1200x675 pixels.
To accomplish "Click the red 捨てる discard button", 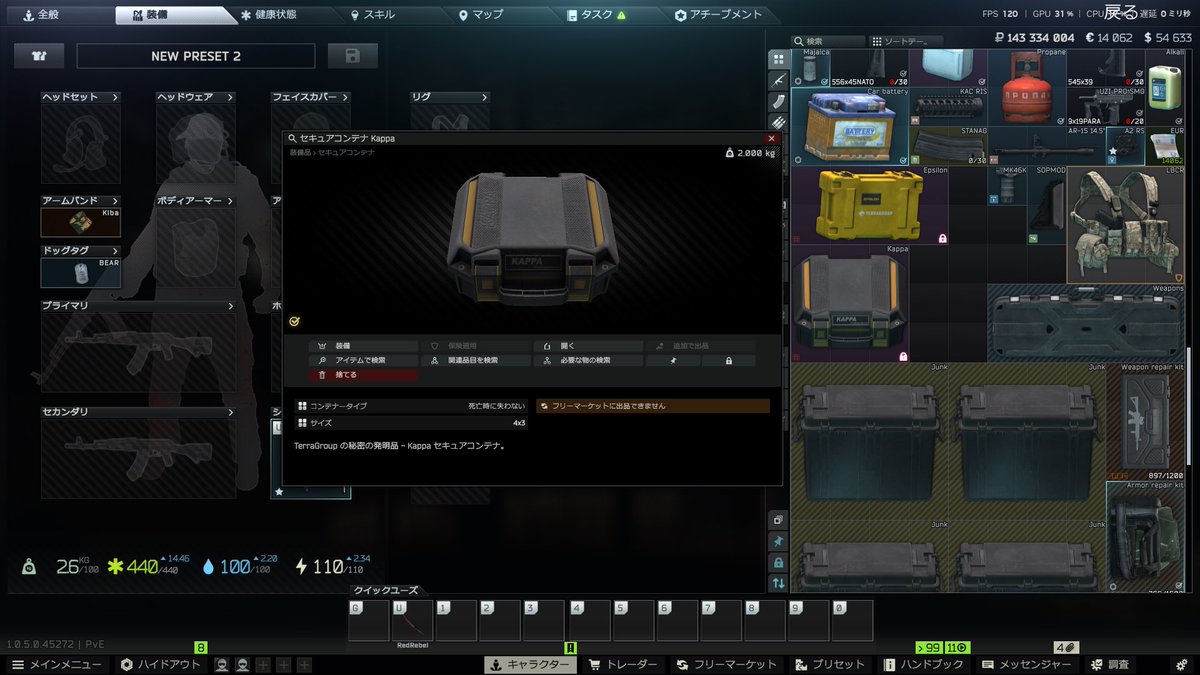I will point(363,374).
